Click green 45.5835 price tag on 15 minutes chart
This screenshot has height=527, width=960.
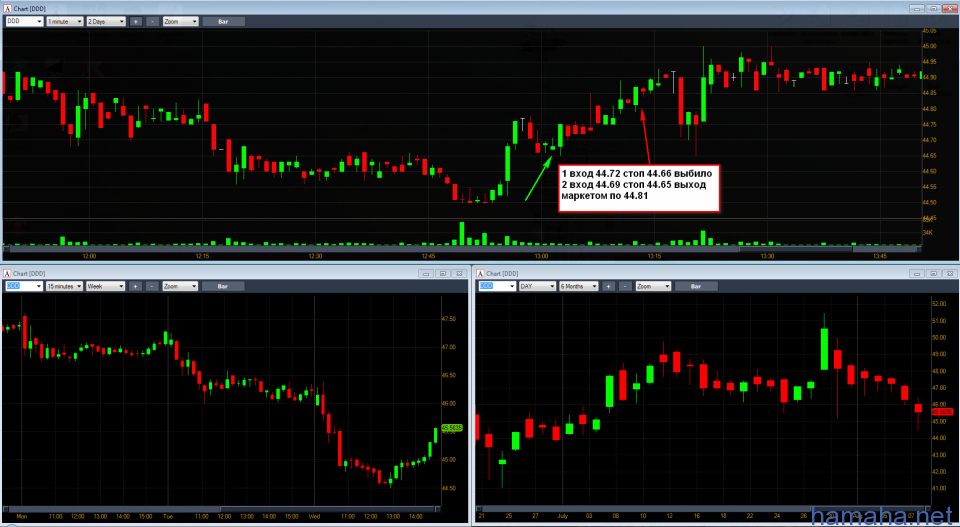click(x=451, y=427)
